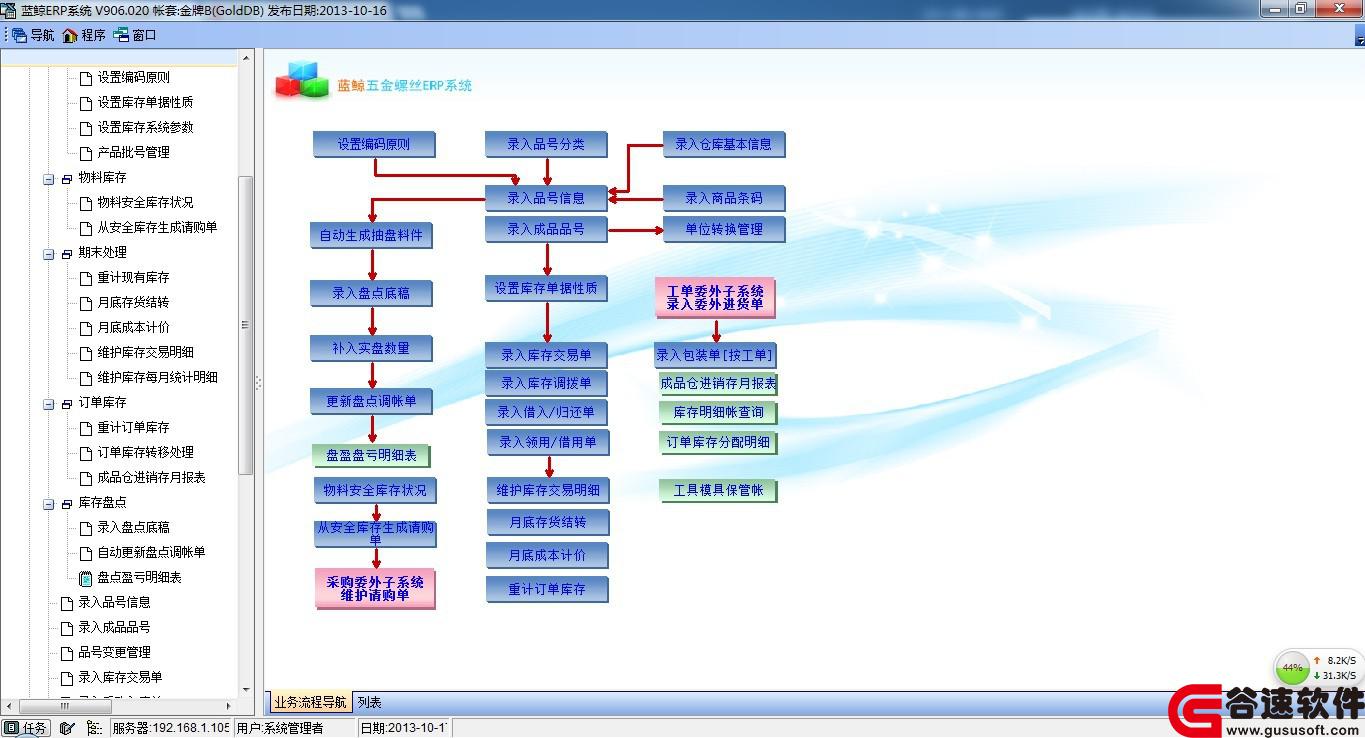Click the 服务器:192.168.1.105 status bar field
1365x738 pixels.
pos(170,728)
